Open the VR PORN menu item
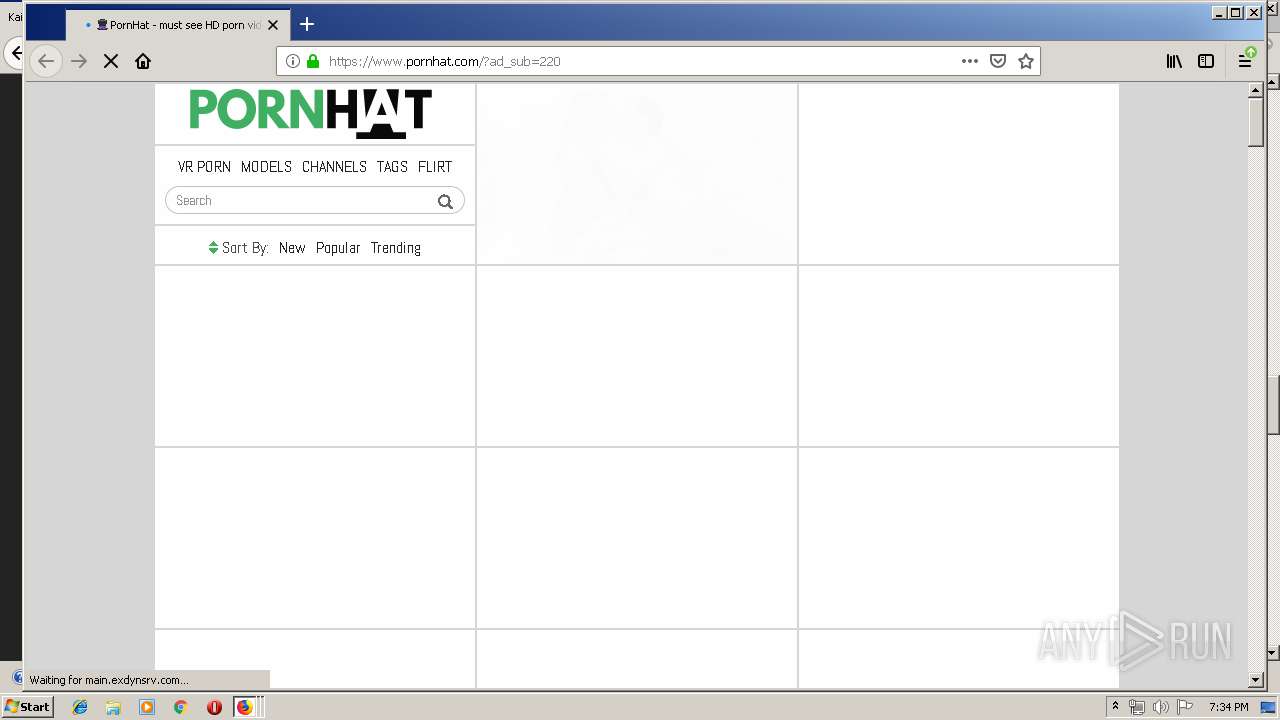Viewport: 1280px width, 720px height. click(x=204, y=167)
